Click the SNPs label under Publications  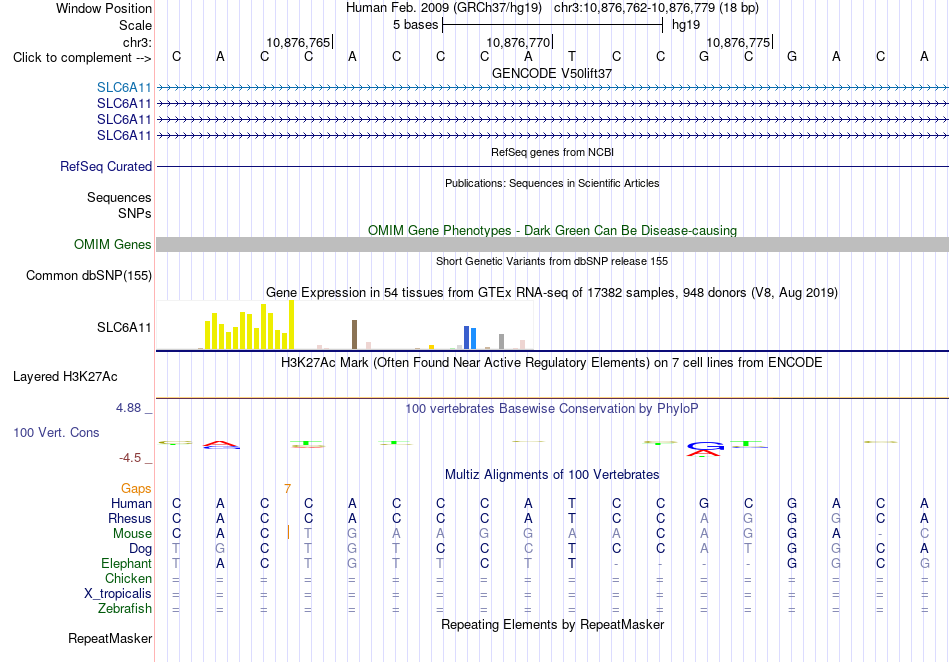tap(135, 213)
